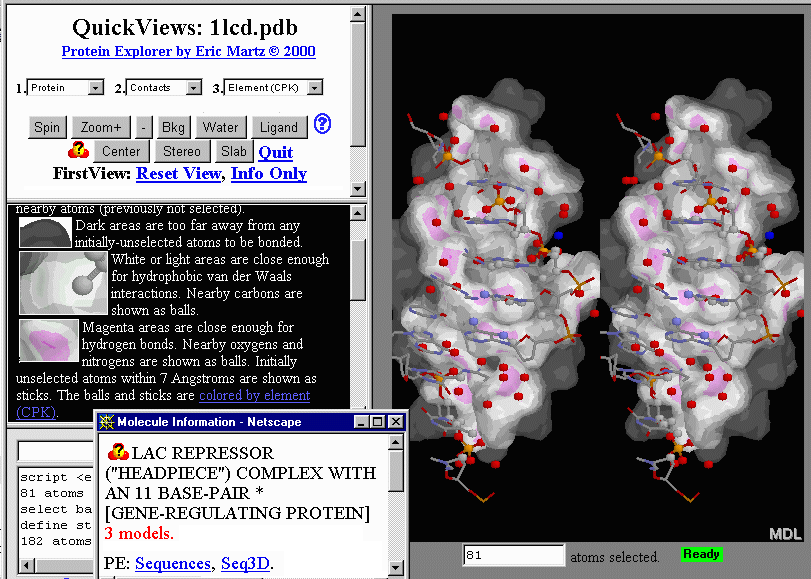Toggle Stereo viewing mode
This screenshot has width=811, height=579.
tap(181, 152)
